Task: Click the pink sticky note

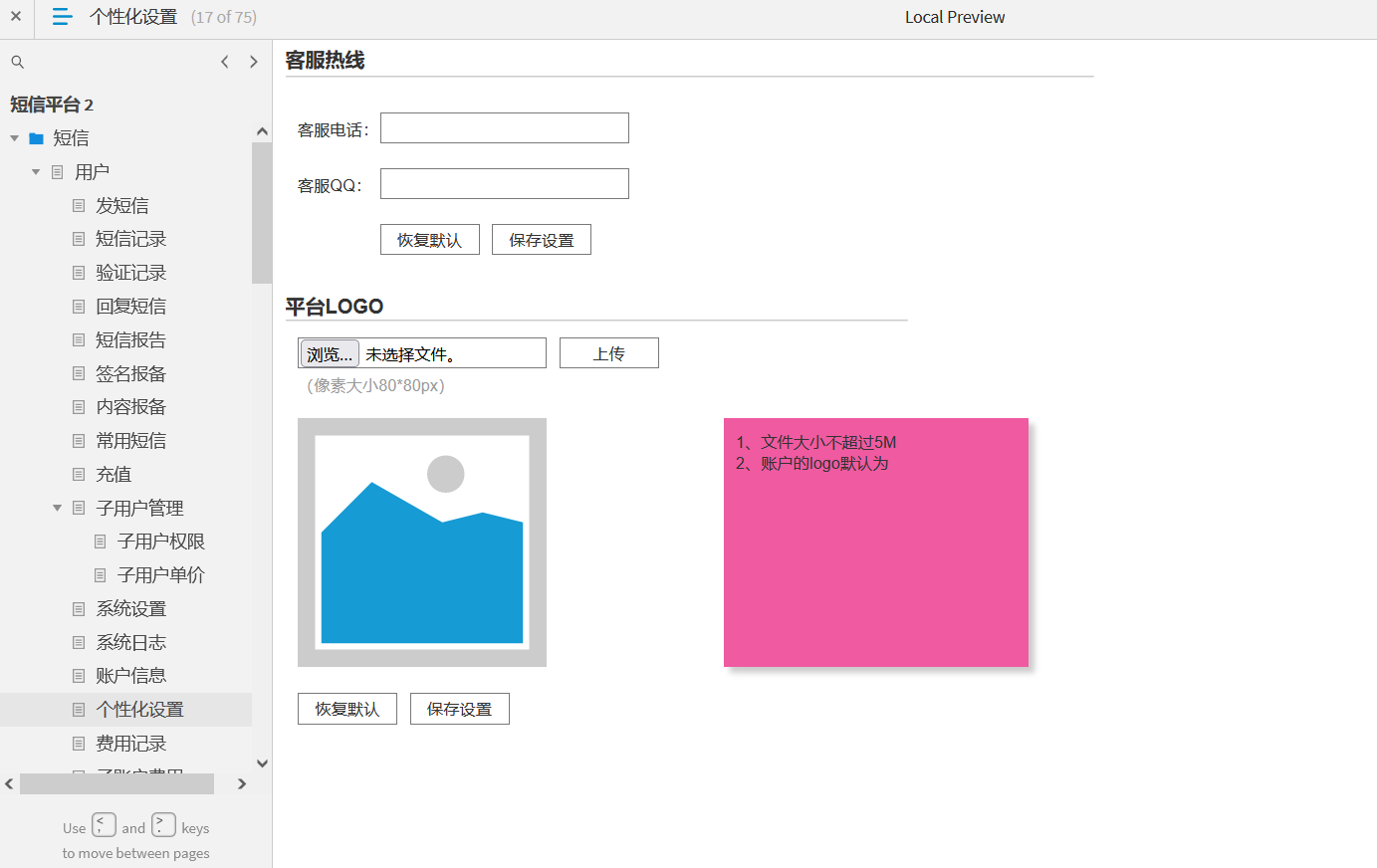Action: pyautogui.click(x=876, y=542)
